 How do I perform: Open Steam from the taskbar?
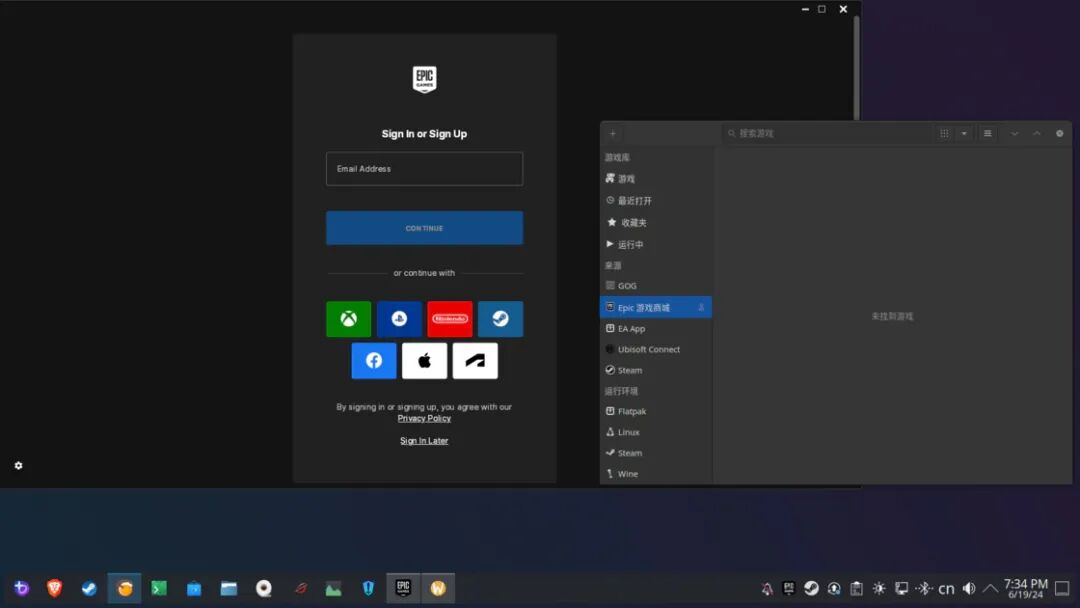click(89, 588)
